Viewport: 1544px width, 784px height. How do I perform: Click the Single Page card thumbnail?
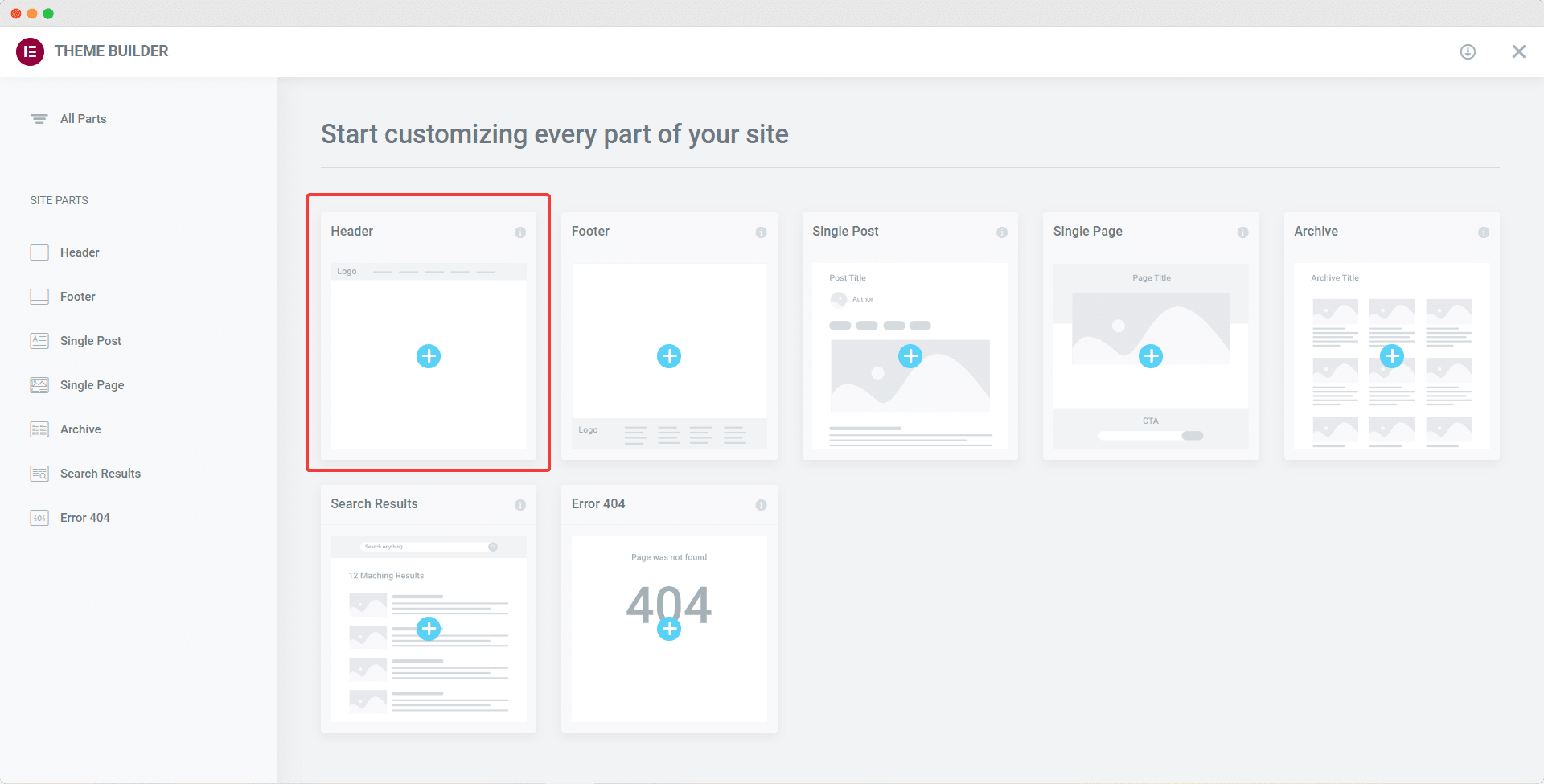(1151, 355)
